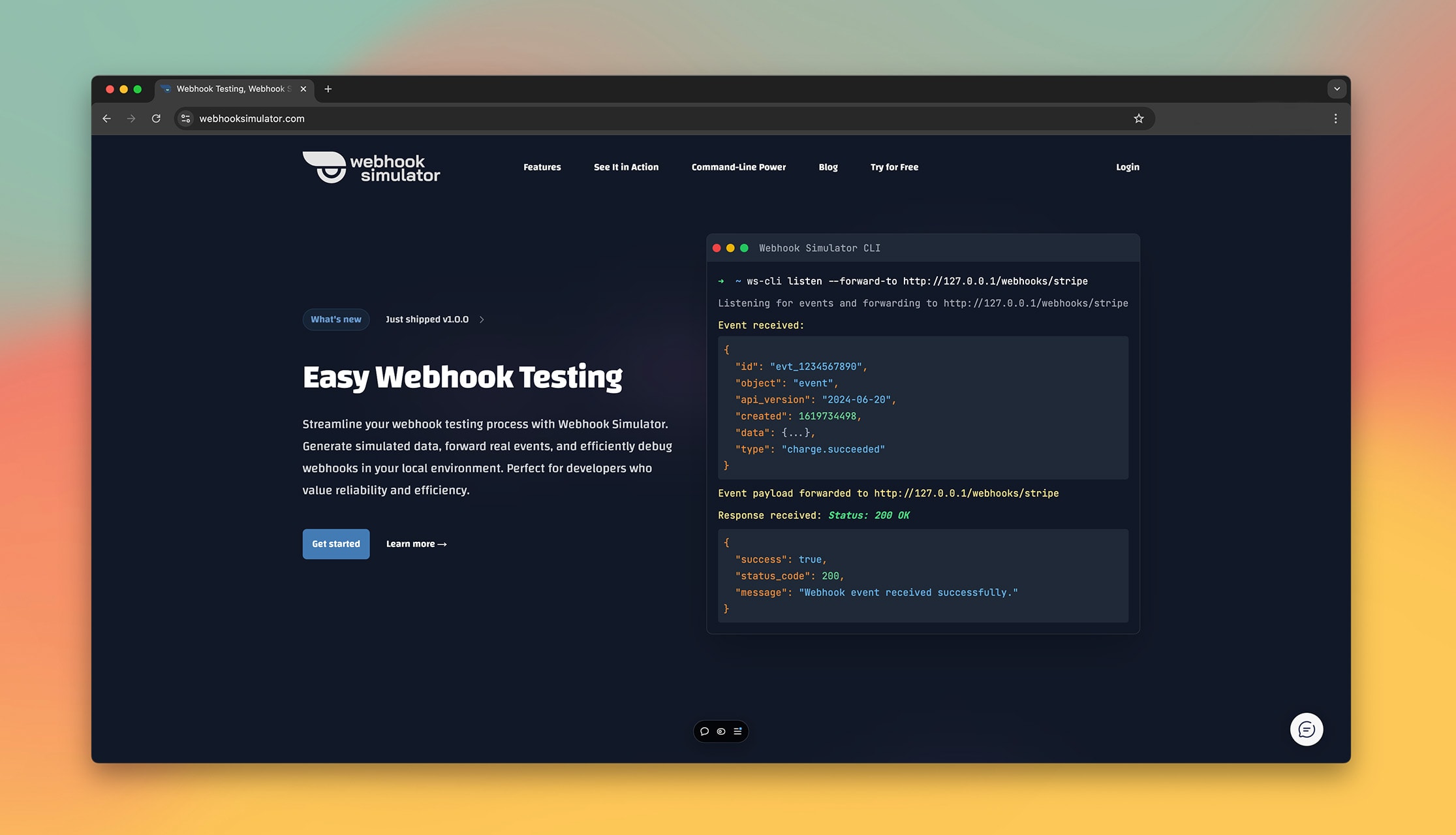The image size is (1456, 835).
Task: Close the Webhook Testing tab
Action: click(x=303, y=89)
